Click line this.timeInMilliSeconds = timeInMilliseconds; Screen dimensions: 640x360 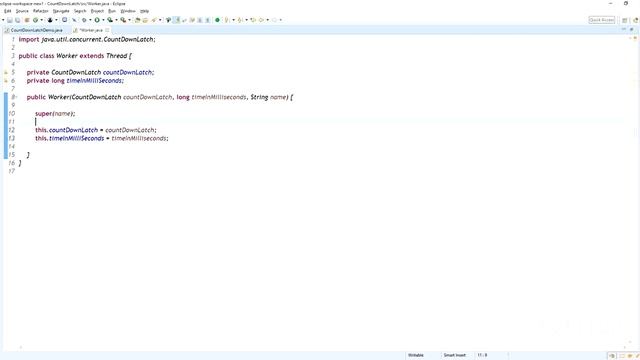pos(102,138)
